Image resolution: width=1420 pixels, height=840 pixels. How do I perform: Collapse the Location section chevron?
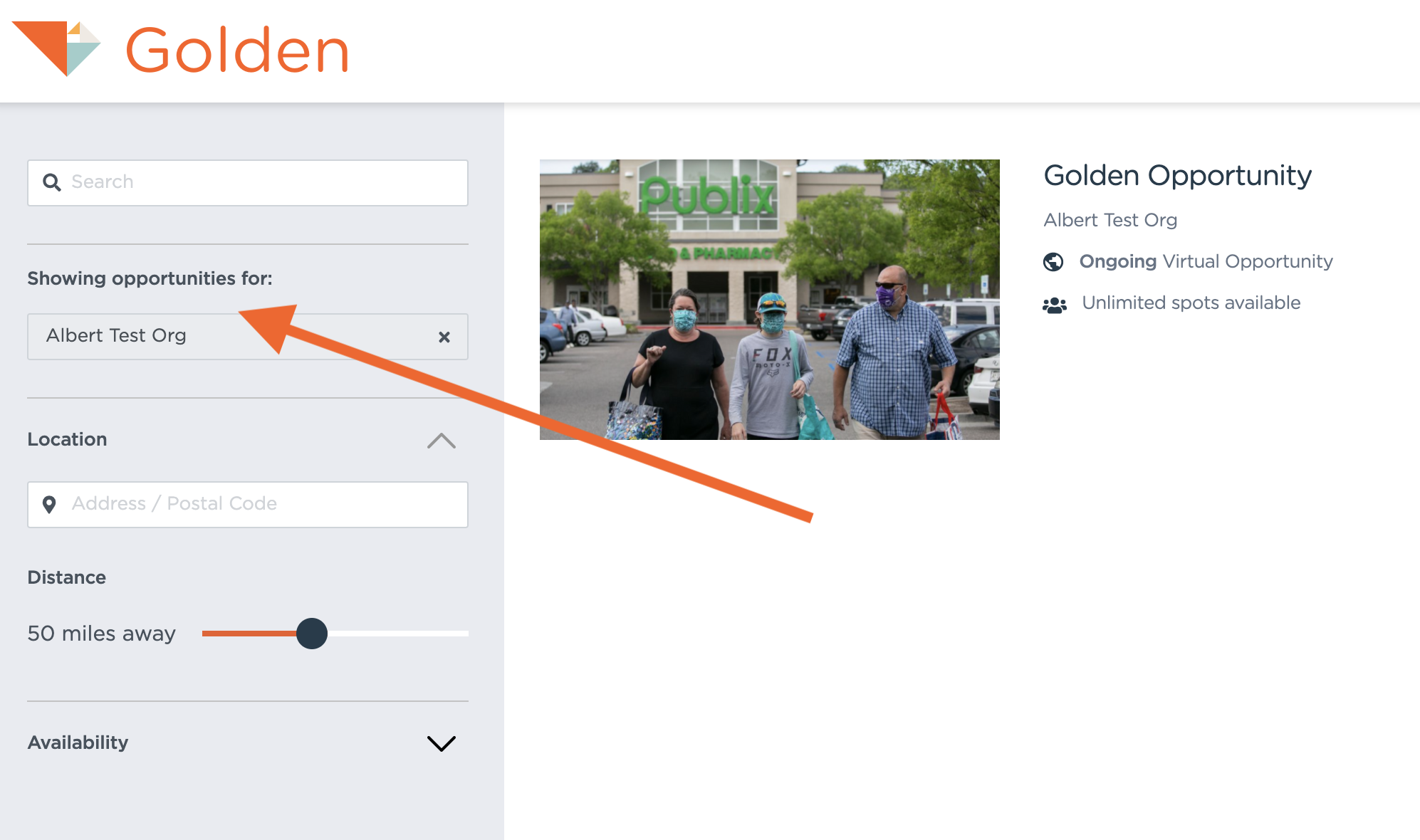point(442,441)
